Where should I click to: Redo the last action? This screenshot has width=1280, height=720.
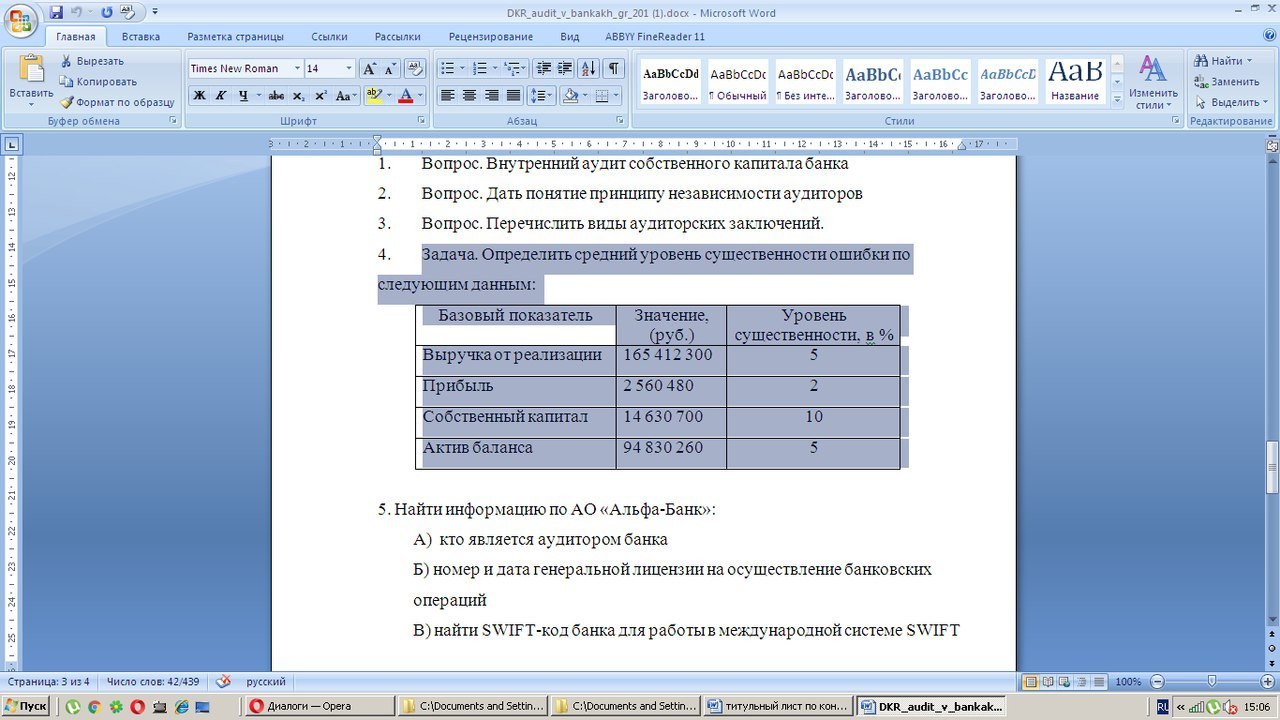106,12
